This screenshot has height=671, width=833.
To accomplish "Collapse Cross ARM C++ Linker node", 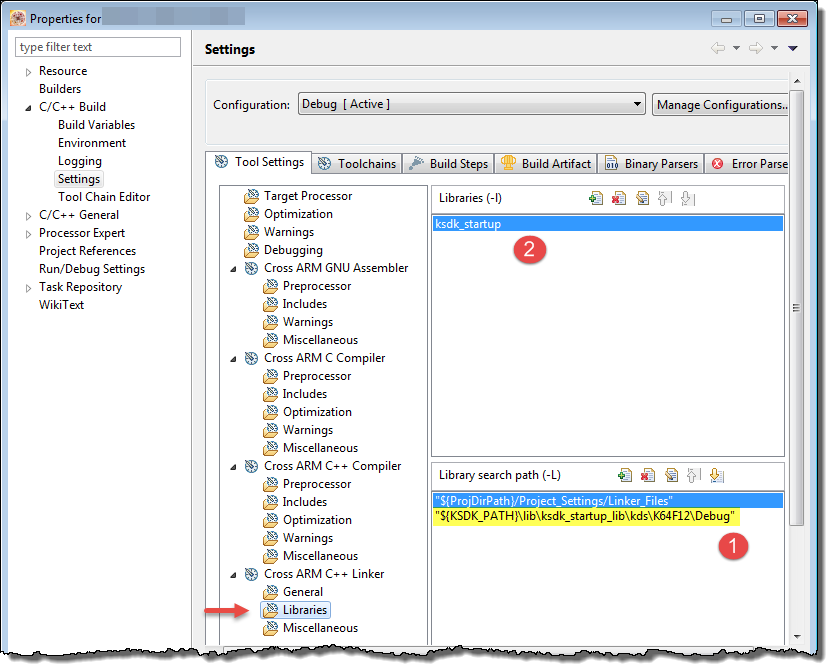I will coord(233,575).
